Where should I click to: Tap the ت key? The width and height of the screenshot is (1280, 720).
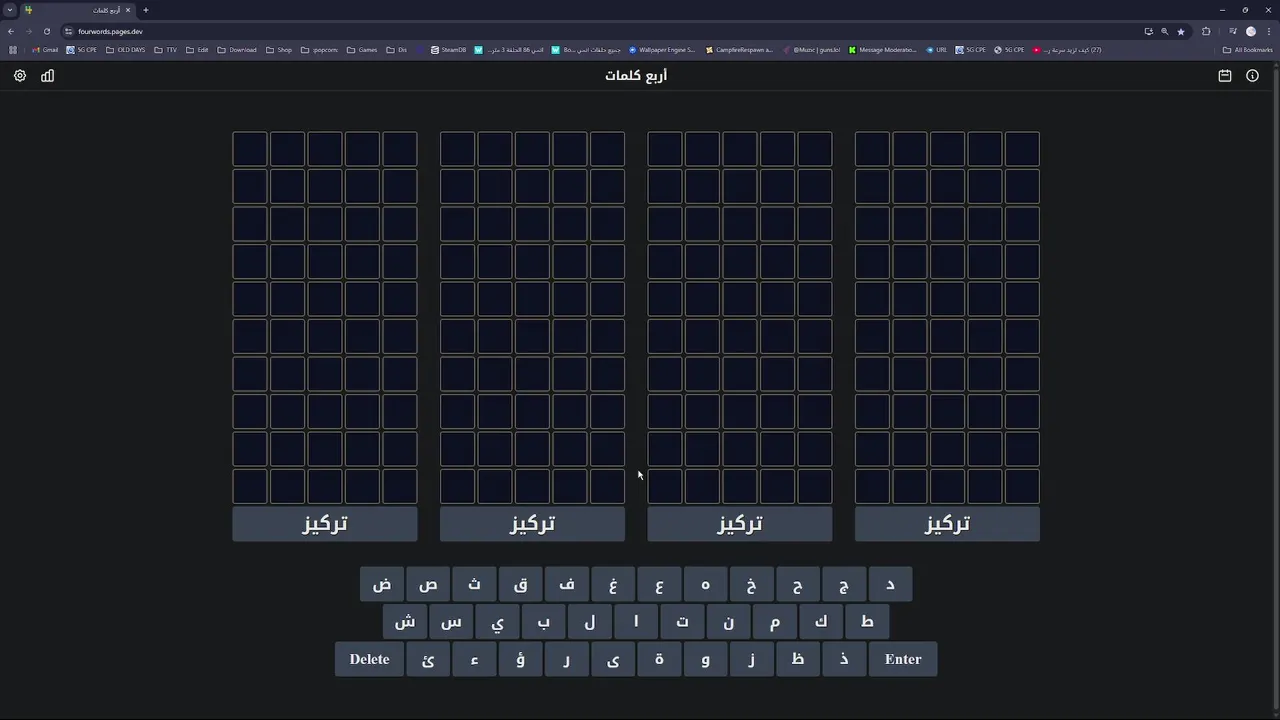point(682,622)
